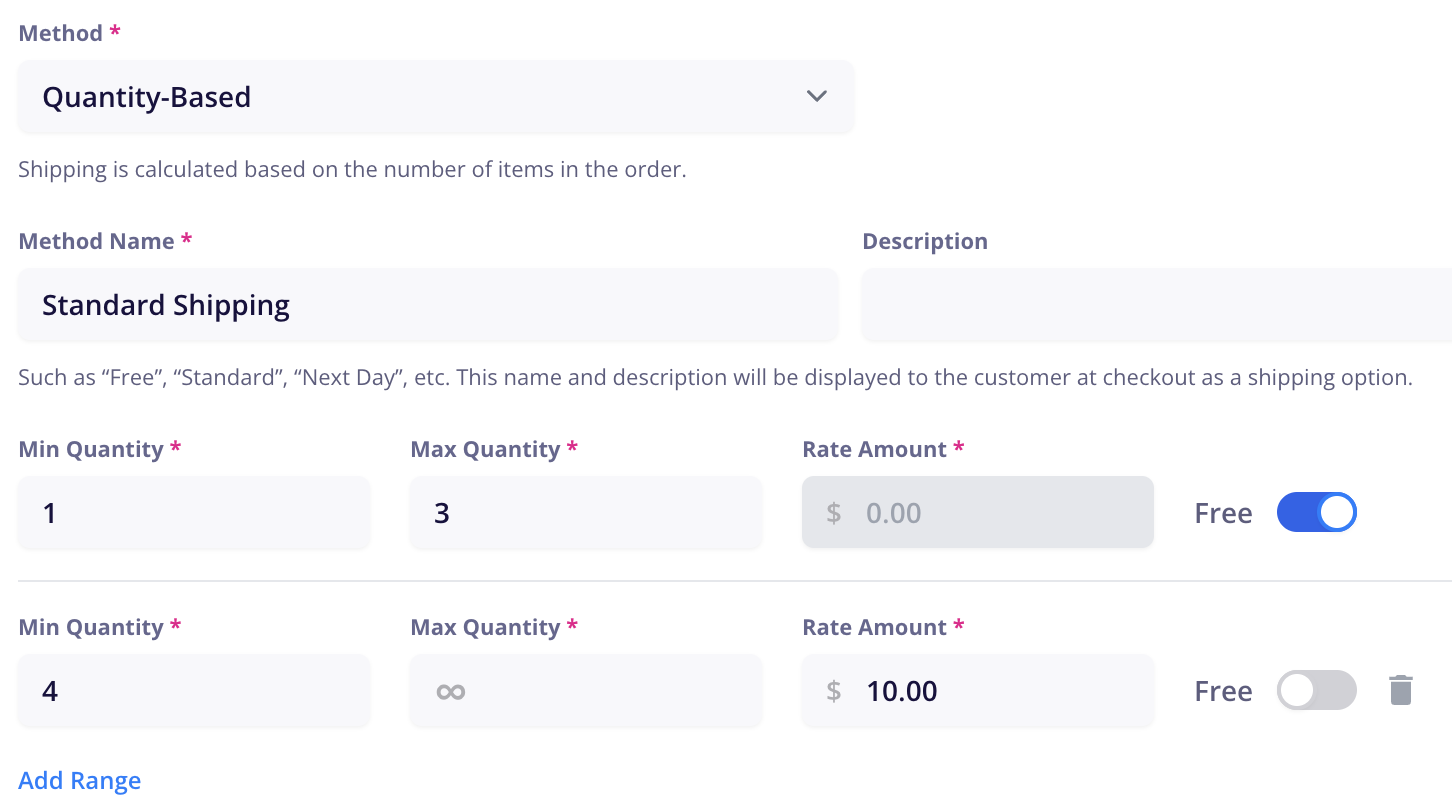Click the dollar sign in greyed 0.00 field
The width and height of the screenshot is (1452, 810).
834,513
